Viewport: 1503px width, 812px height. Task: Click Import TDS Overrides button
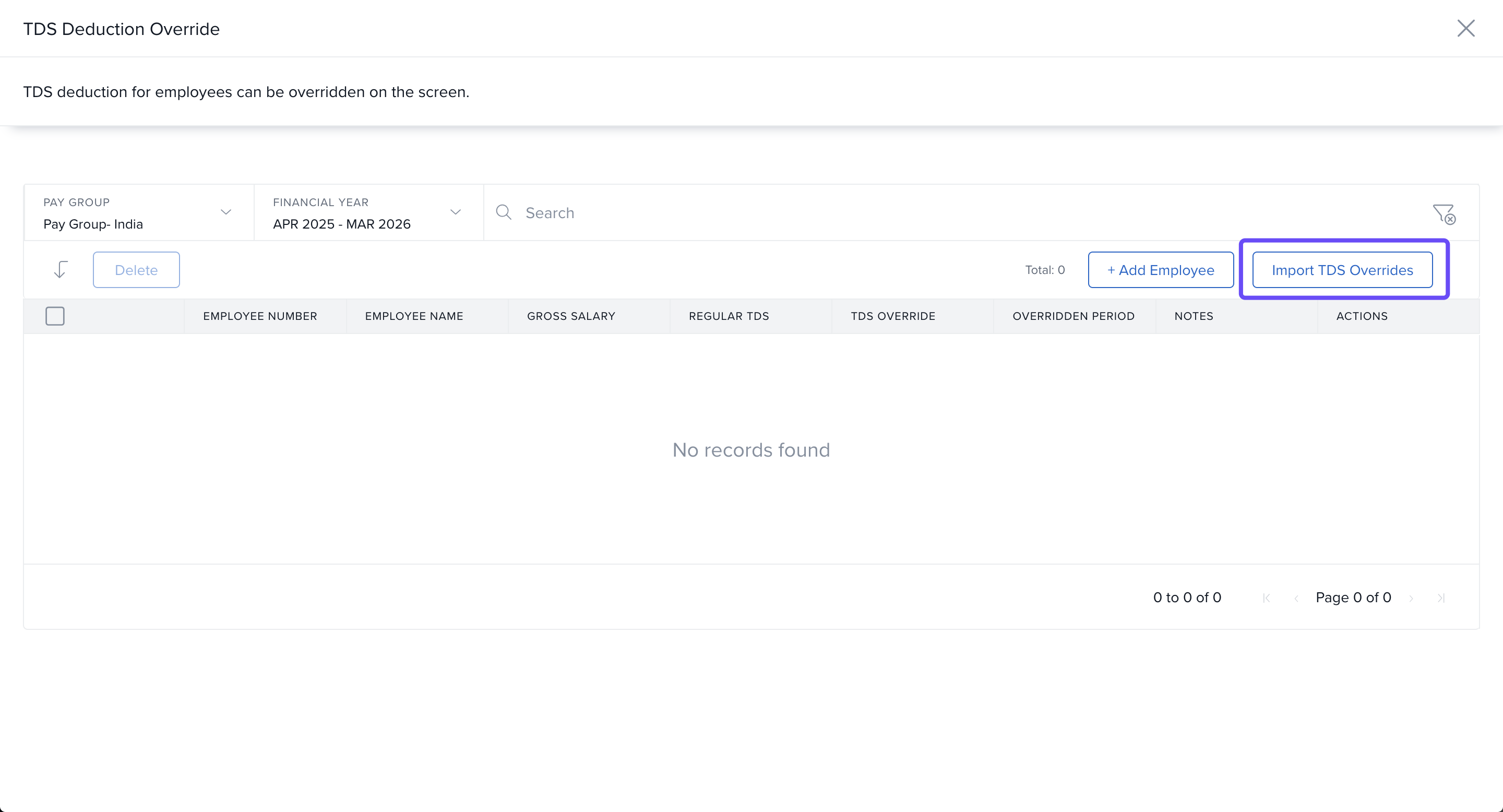pos(1342,269)
